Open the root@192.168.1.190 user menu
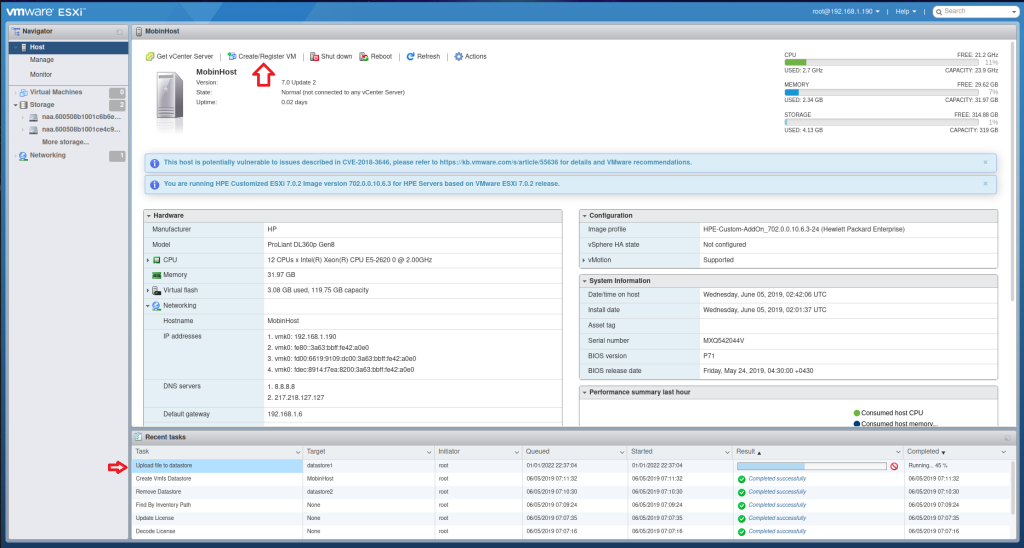1024x548 pixels. (846, 11)
